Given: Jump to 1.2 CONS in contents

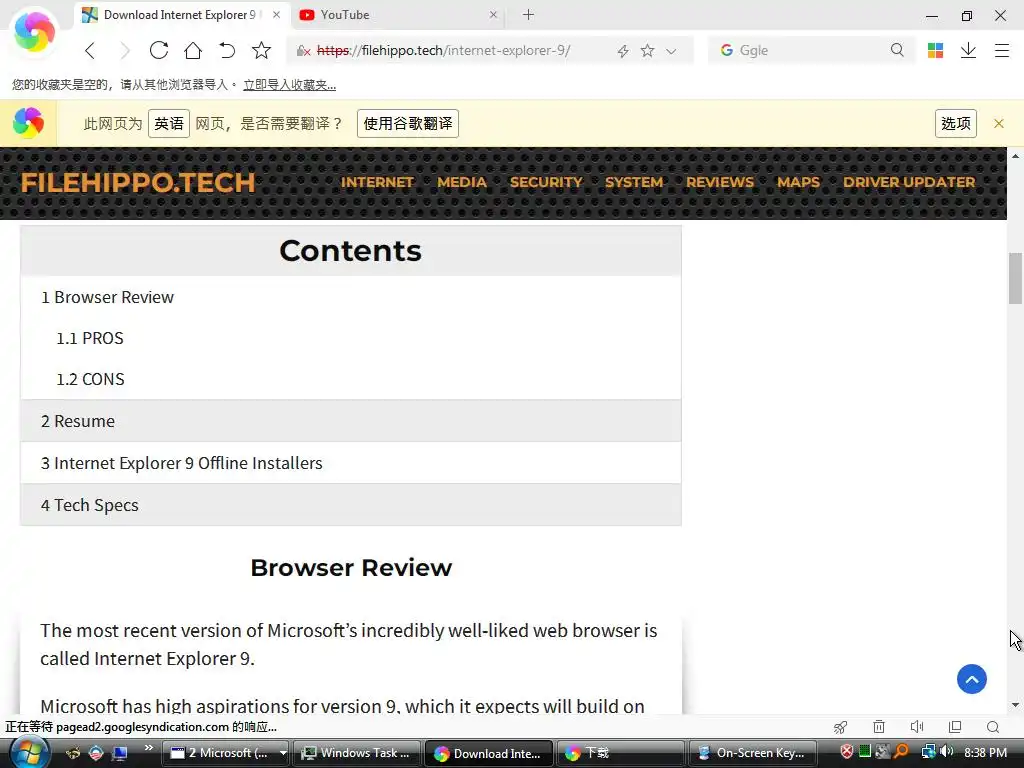Looking at the screenshot, I should [x=90, y=379].
